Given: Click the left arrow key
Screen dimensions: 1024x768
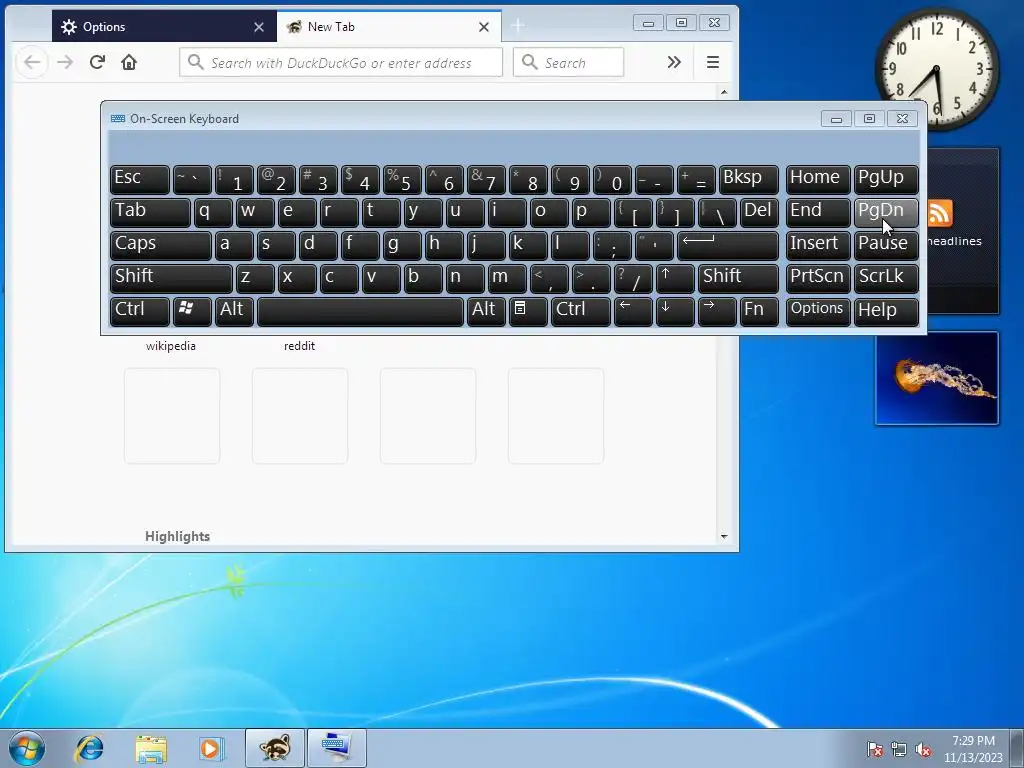Looking at the screenshot, I should pos(633,311).
